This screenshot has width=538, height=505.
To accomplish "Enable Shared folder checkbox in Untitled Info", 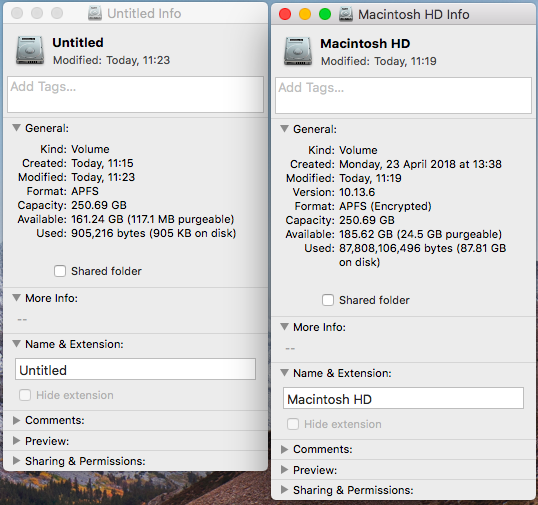I will [x=60, y=271].
